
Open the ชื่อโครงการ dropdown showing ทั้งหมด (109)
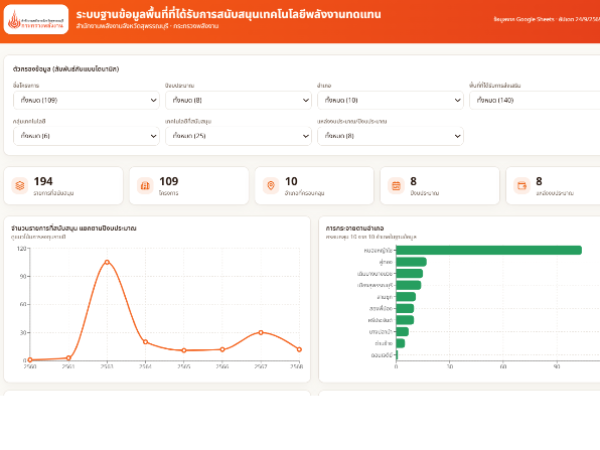coord(86,100)
